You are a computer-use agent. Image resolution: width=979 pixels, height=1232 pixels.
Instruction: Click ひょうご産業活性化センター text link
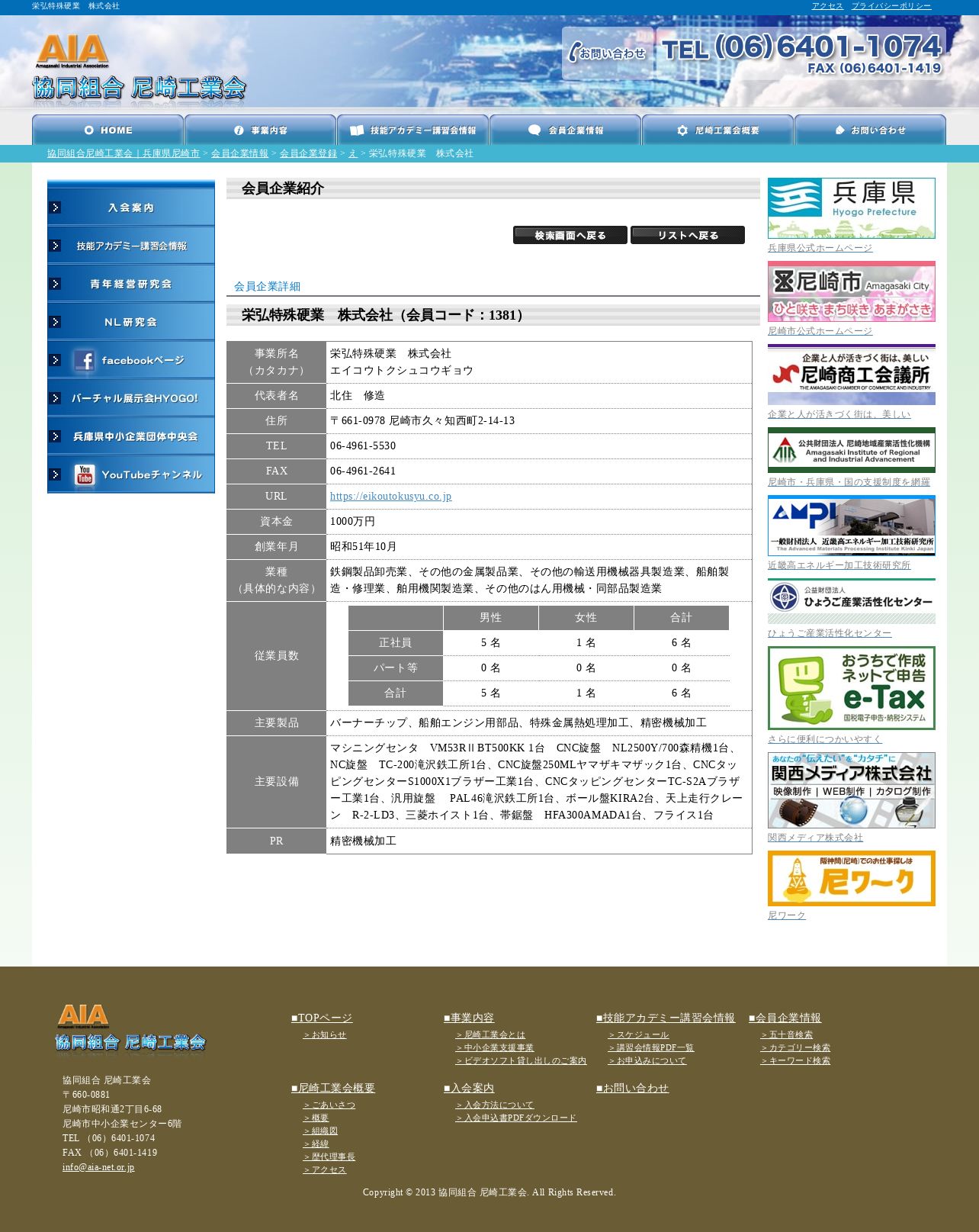(830, 633)
